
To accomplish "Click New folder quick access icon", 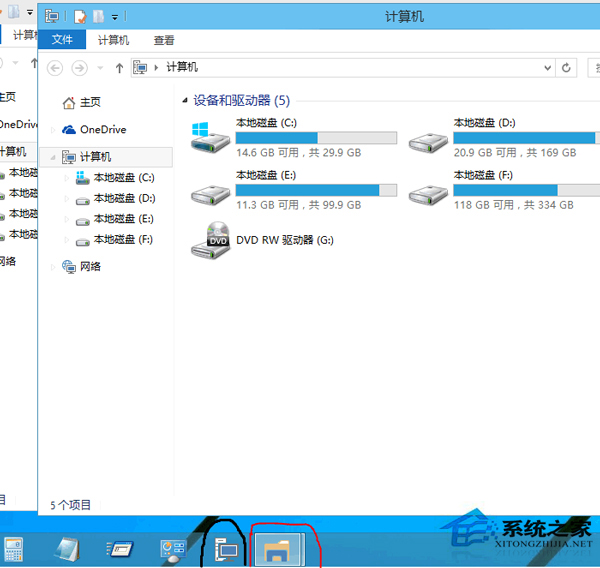I will pyautogui.click(x=99, y=16).
